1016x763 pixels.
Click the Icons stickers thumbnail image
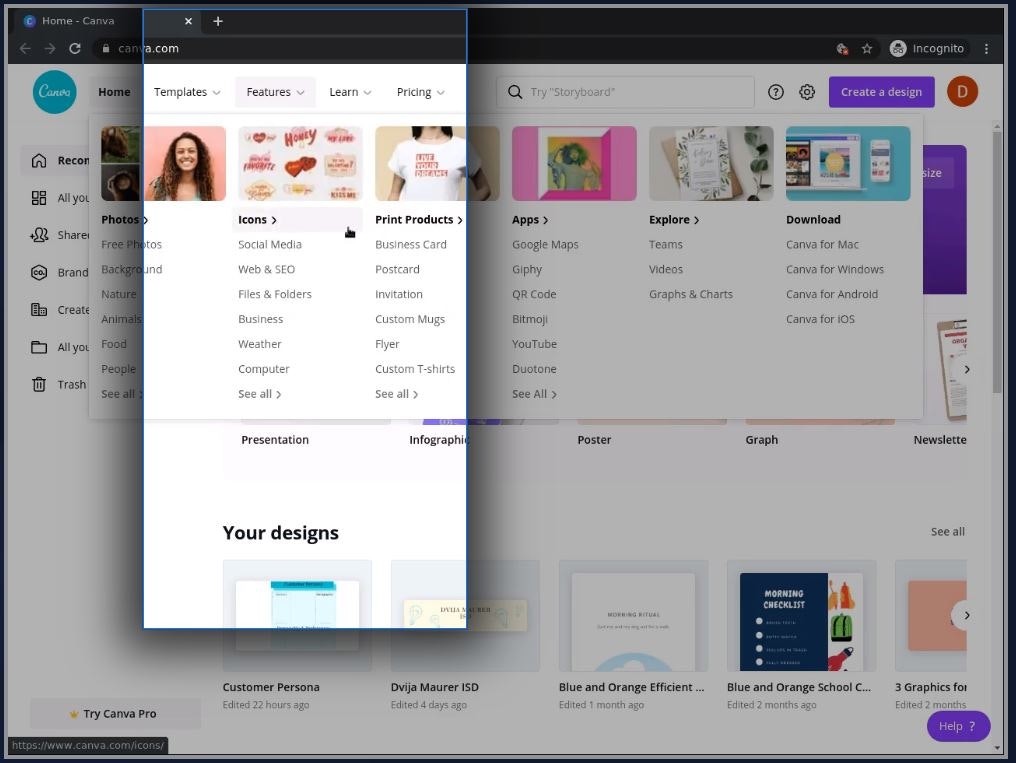[300, 163]
